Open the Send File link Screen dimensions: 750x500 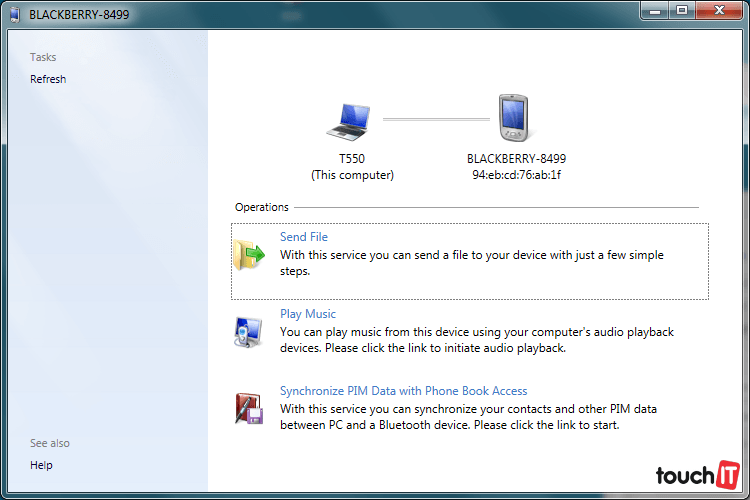point(303,237)
